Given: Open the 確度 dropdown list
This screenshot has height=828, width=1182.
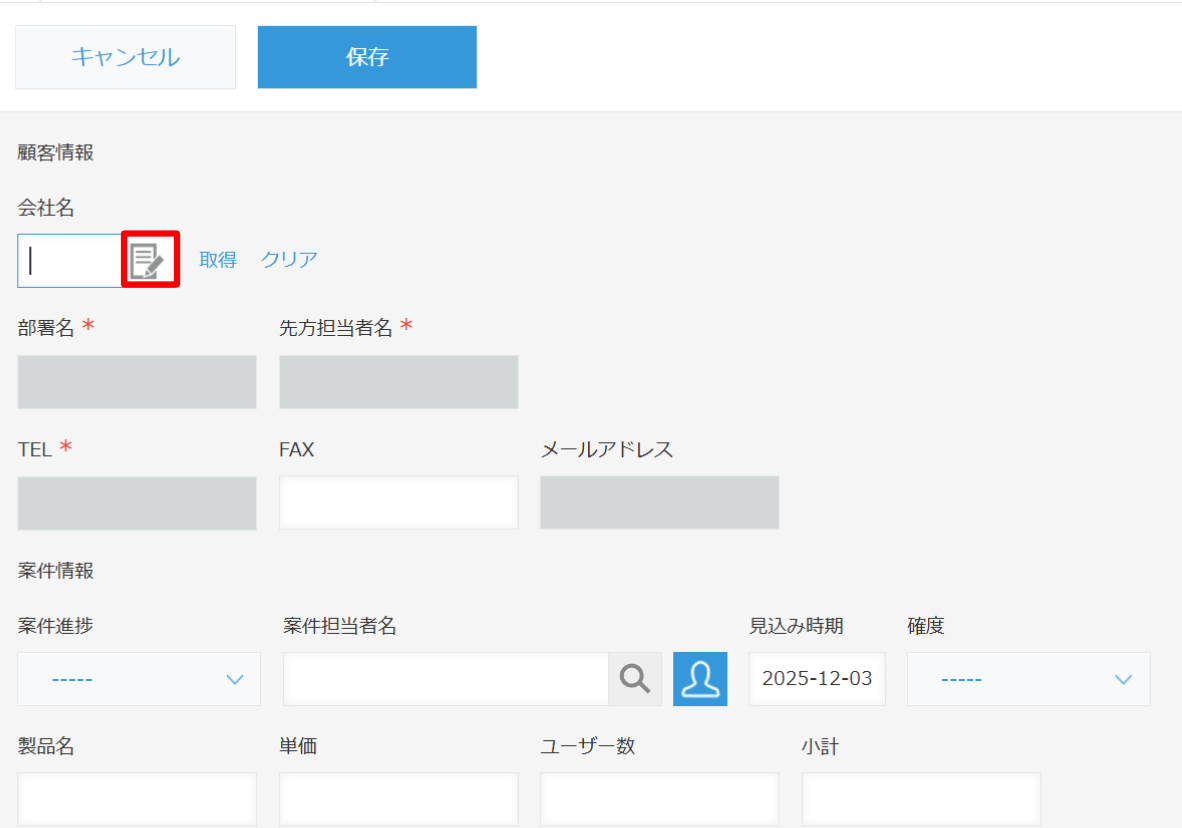Looking at the screenshot, I should click(x=1028, y=679).
